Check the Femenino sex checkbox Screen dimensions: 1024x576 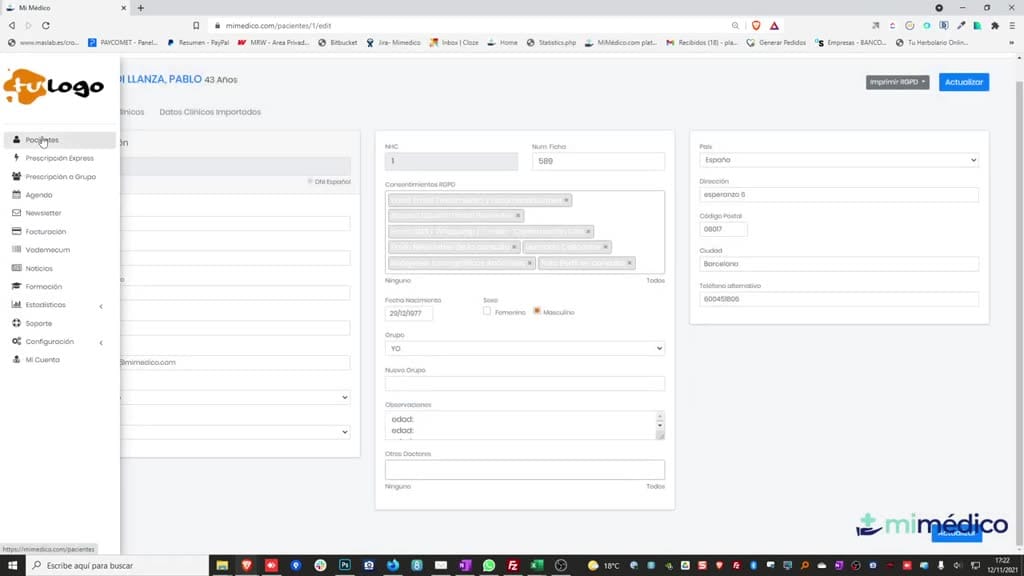(487, 312)
